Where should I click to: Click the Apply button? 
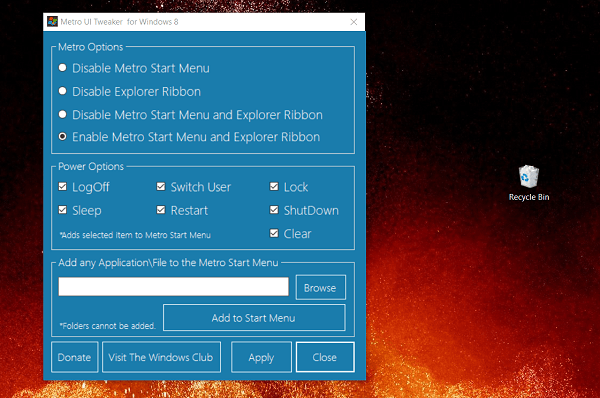tap(261, 357)
